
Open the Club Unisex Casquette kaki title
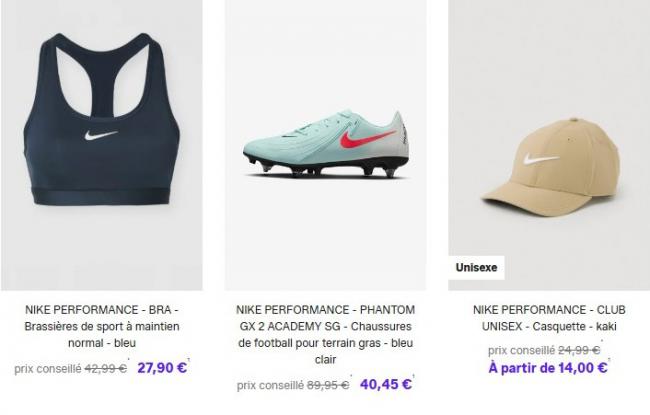point(549,318)
